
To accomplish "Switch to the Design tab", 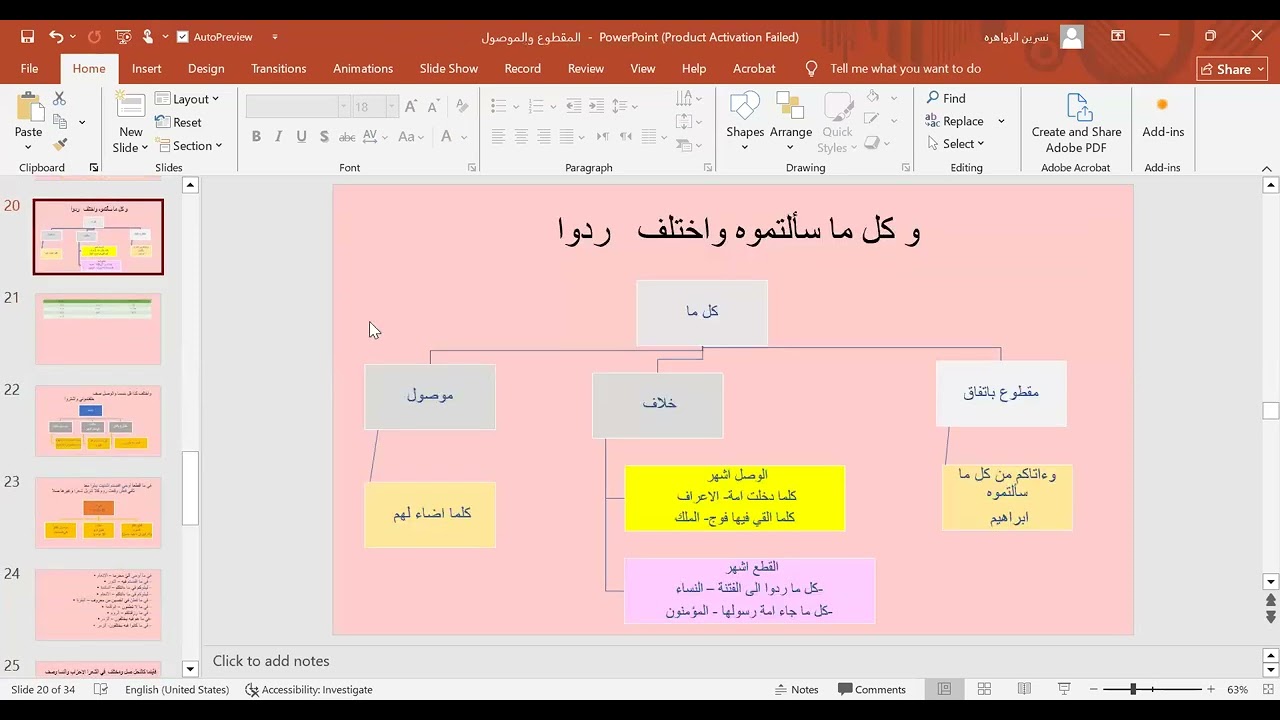I will 206,69.
